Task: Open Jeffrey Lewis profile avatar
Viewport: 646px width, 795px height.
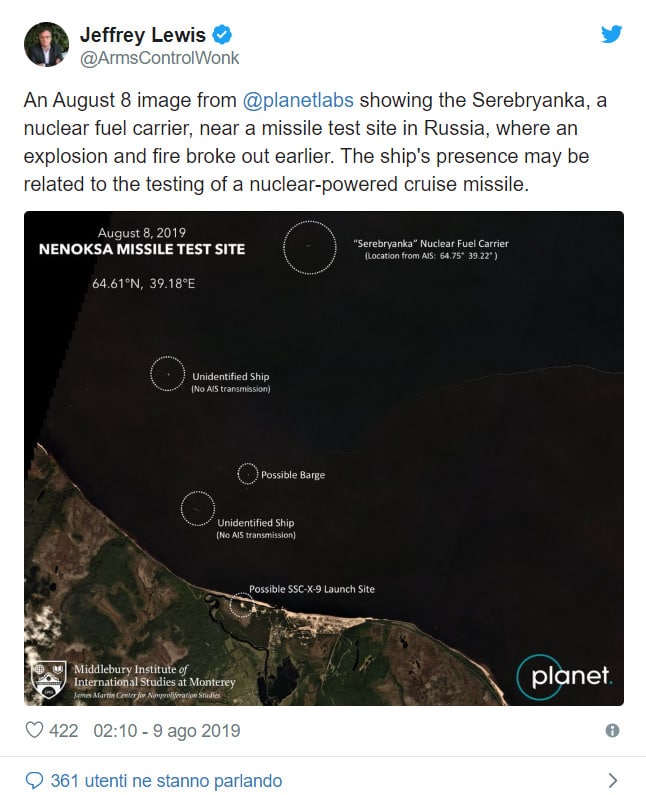Action: pos(46,44)
